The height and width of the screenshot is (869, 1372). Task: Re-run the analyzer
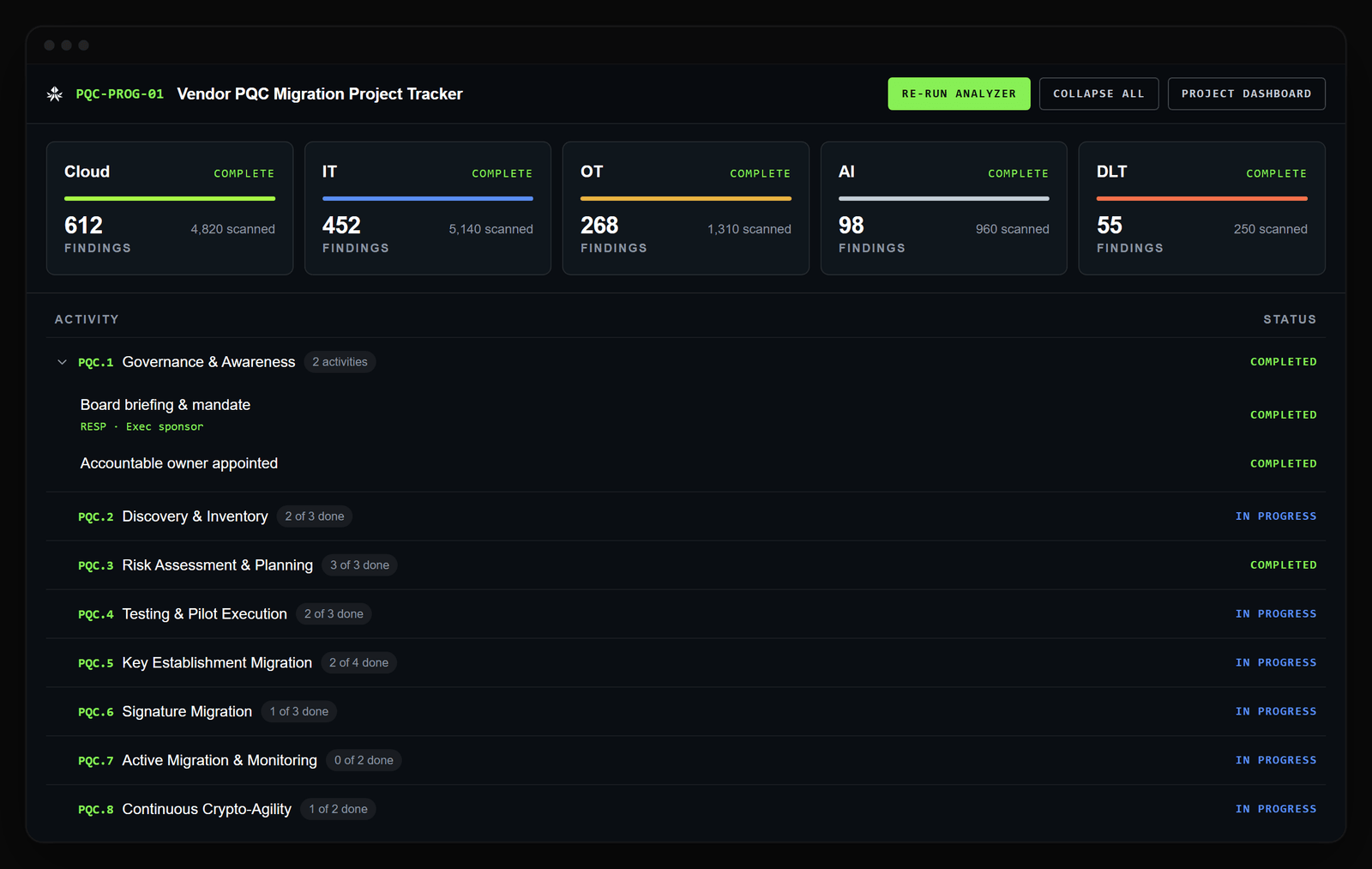click(959, 94)
